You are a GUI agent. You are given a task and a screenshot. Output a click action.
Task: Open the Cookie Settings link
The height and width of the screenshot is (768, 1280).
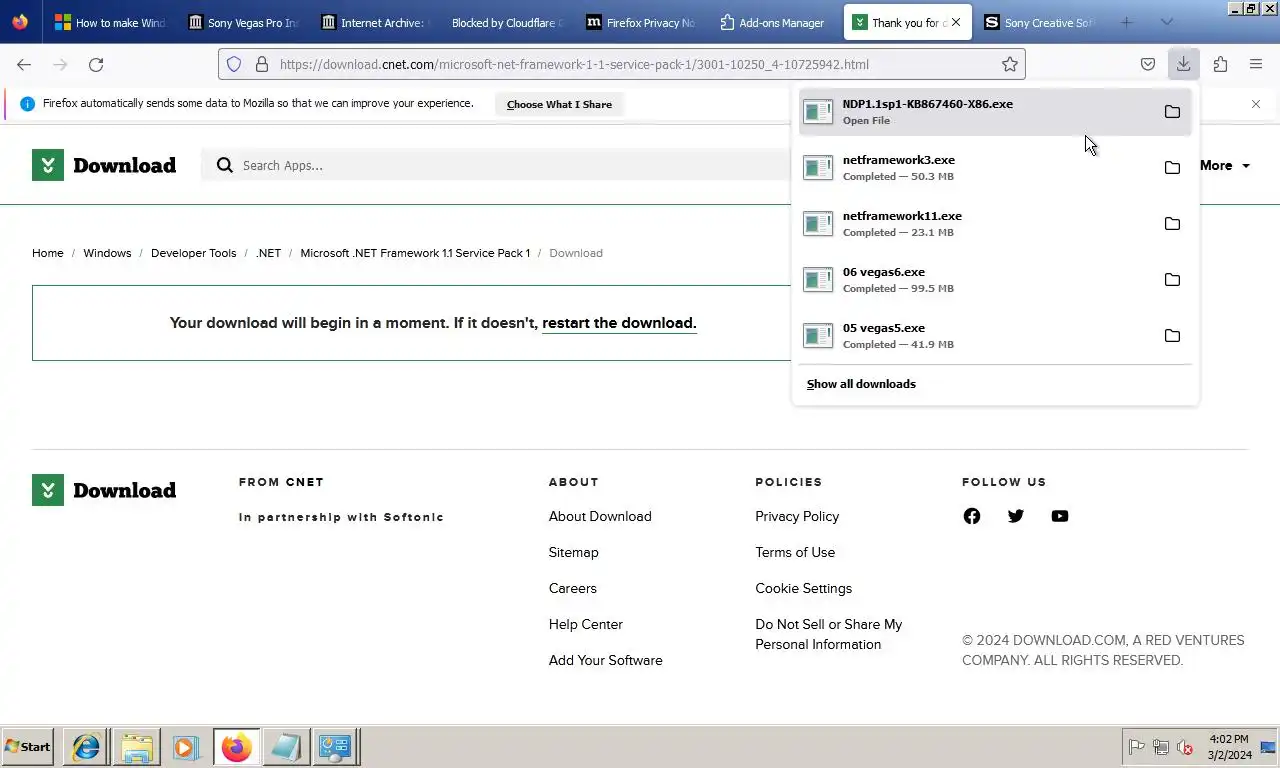coord(804,588)
